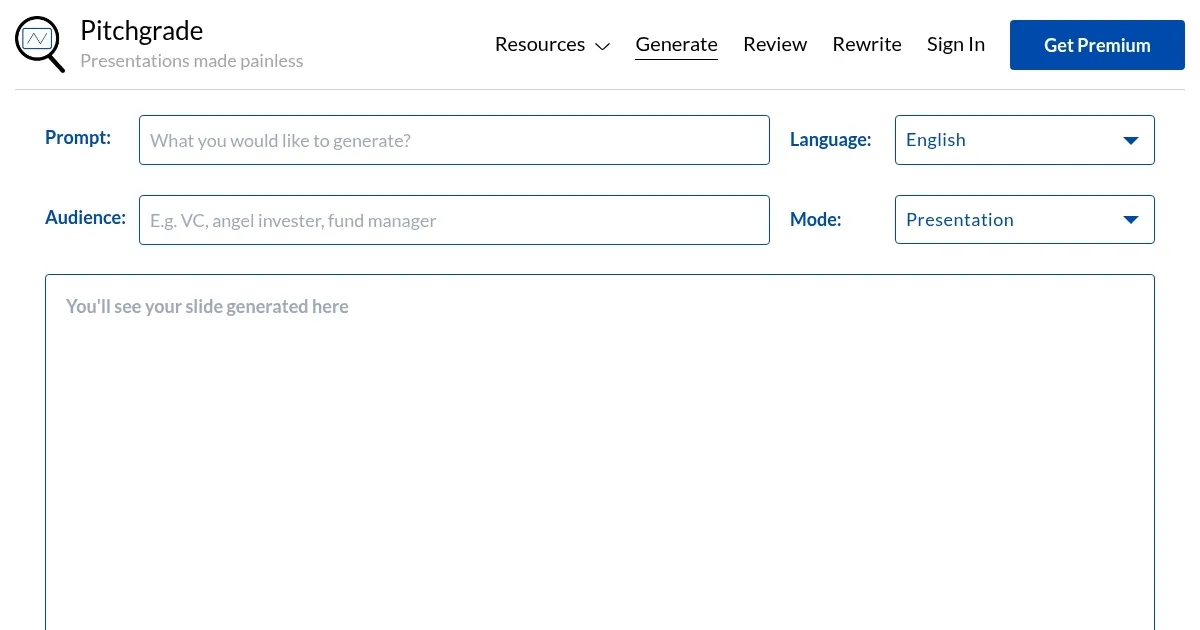Click into the Audience input field
1200x630 pixels.
click(454, 220)
